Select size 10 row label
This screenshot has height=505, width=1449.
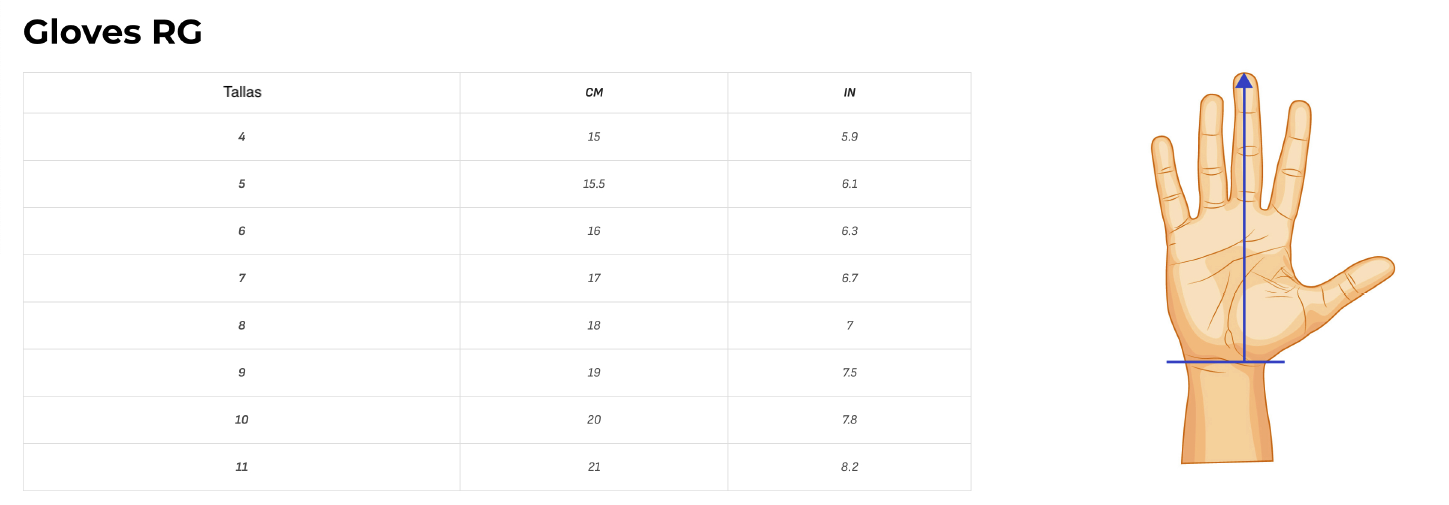pos(242,419)
